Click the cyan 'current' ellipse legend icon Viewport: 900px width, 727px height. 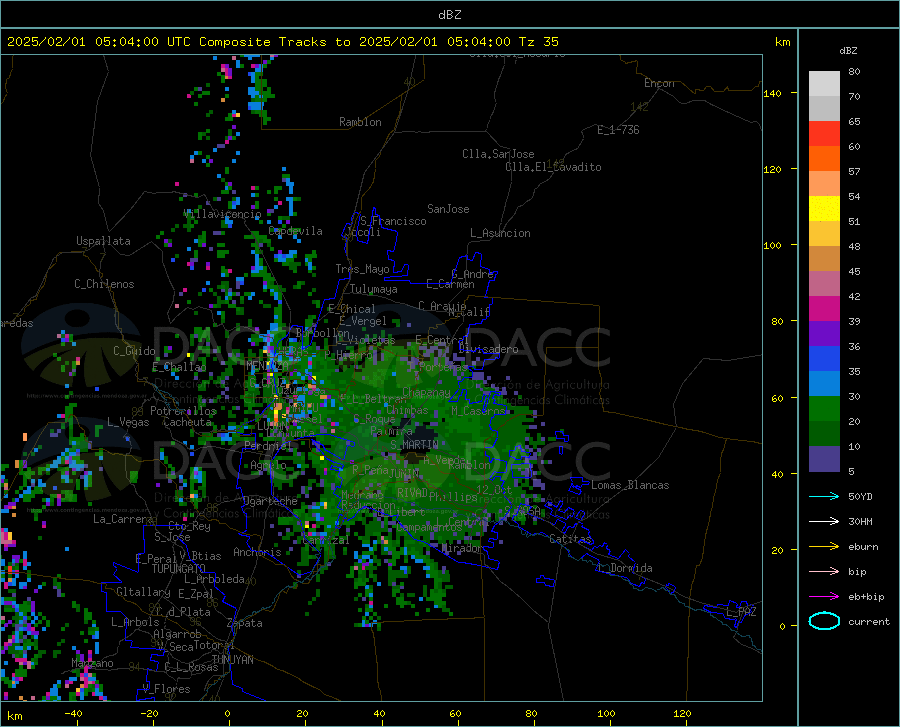click(x=824, y=621)
